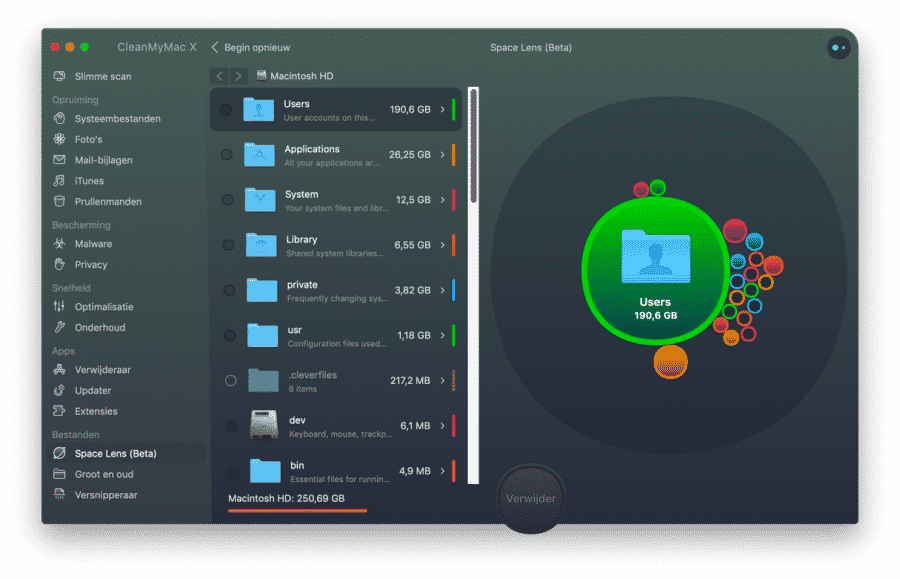Click the Applications folder icon

click(259, 154)
